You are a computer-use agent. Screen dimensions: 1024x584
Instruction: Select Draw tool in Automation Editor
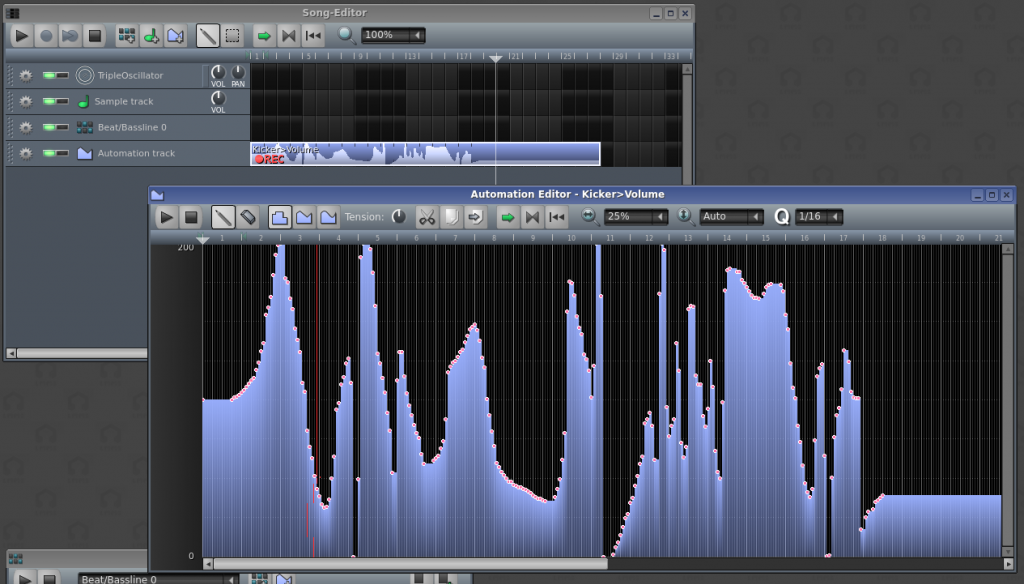tap(223, 217)
